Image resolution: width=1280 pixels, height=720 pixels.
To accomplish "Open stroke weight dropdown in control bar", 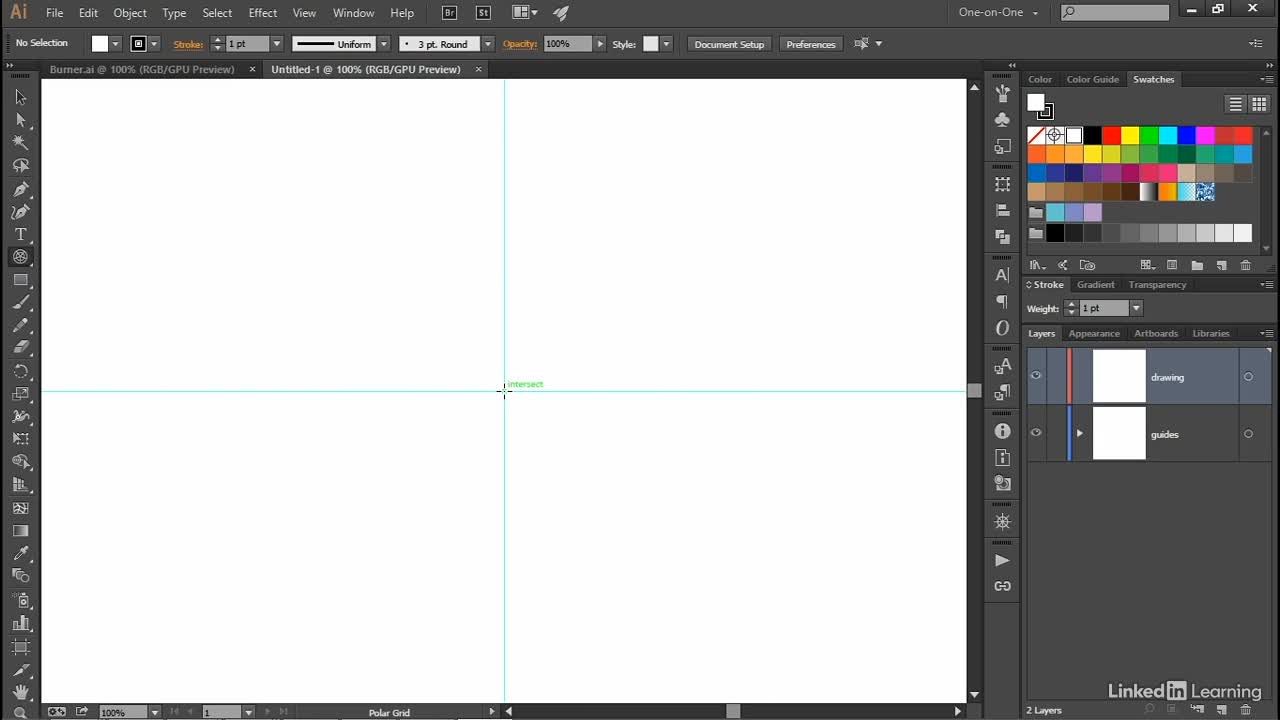I will [x=277, y=44].
